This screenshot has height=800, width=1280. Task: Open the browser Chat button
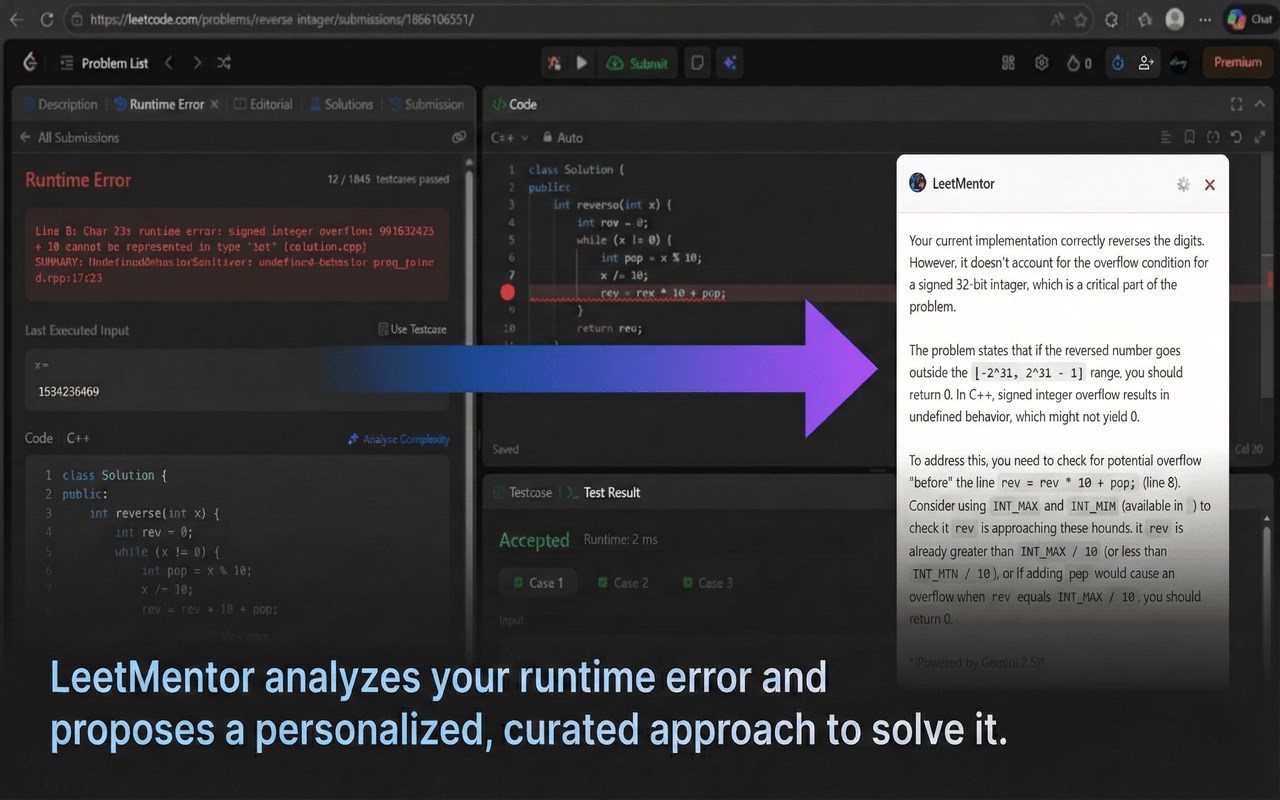click(x=1250, y=19)
